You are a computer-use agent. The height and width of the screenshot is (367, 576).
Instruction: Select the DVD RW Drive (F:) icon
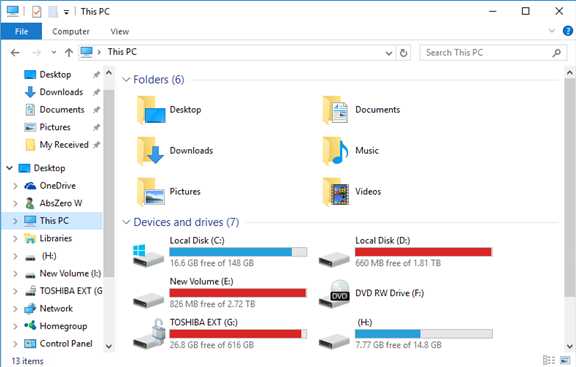pyautogui.click(x=334, y=294)
